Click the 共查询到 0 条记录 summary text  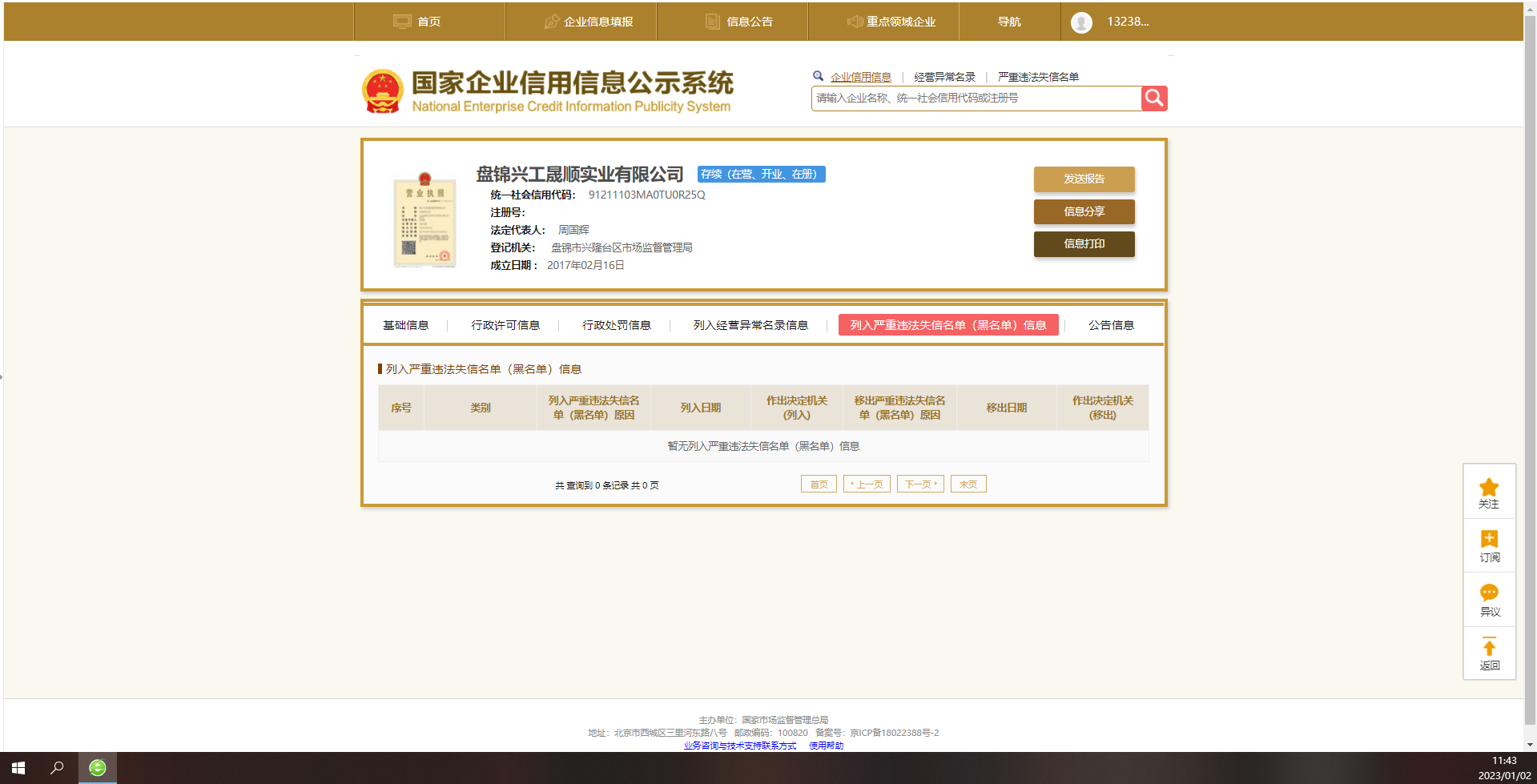click(x=607, y=485)
